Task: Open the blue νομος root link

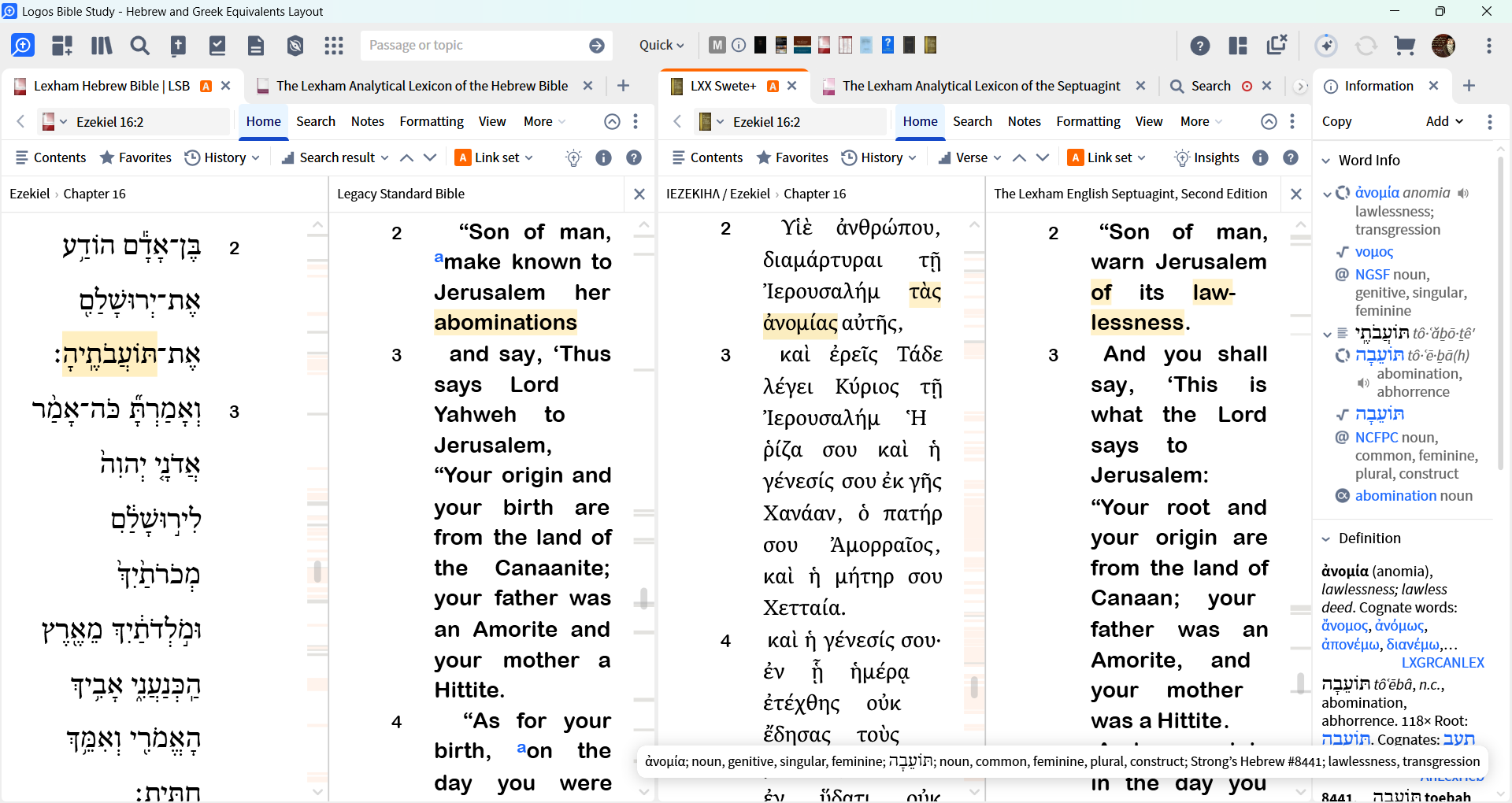Action: click(1374, 252)
